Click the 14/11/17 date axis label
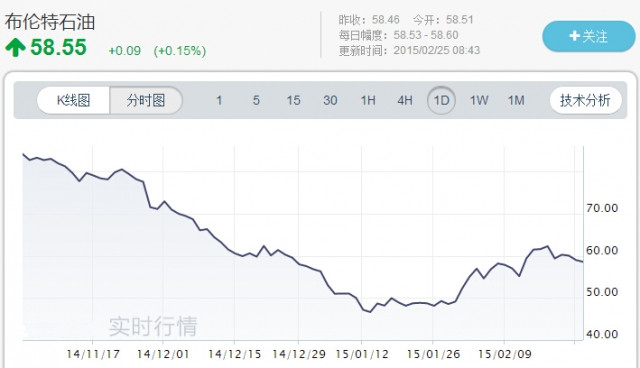The height and width of the screenshot is (368, 640). 93,354
